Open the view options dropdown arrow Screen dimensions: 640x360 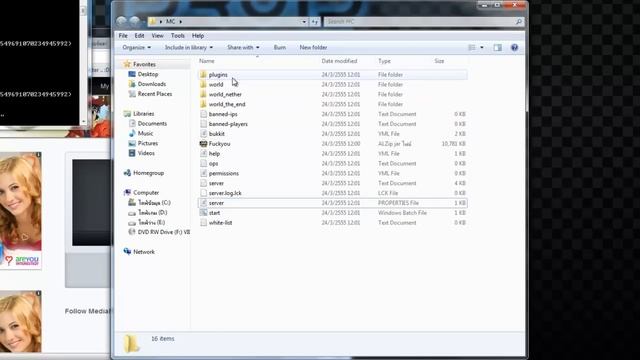[x=482, y=48]
